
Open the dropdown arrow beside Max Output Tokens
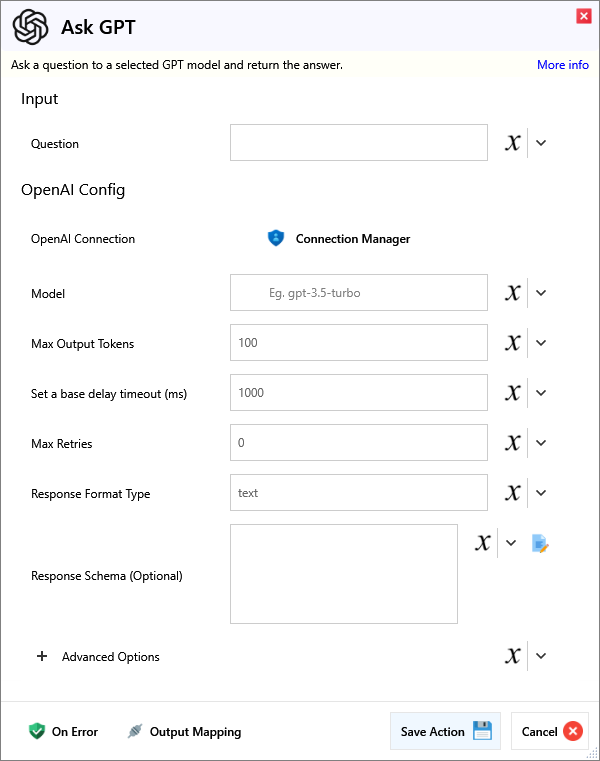(x=541, y=343)
